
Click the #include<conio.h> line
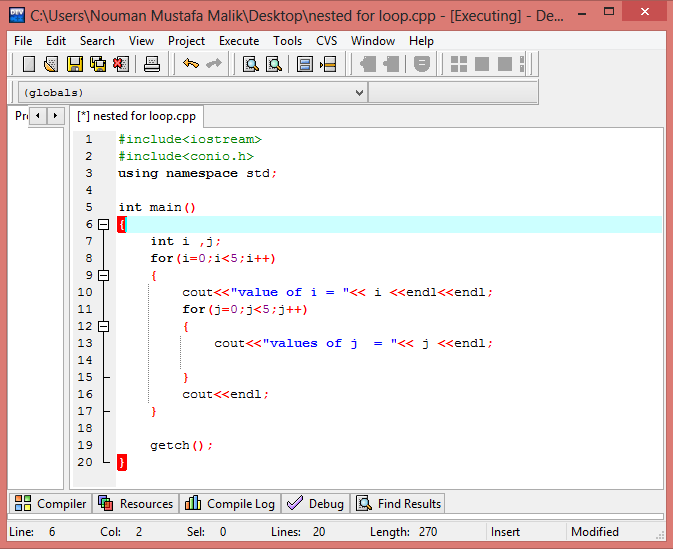[186, 156]
